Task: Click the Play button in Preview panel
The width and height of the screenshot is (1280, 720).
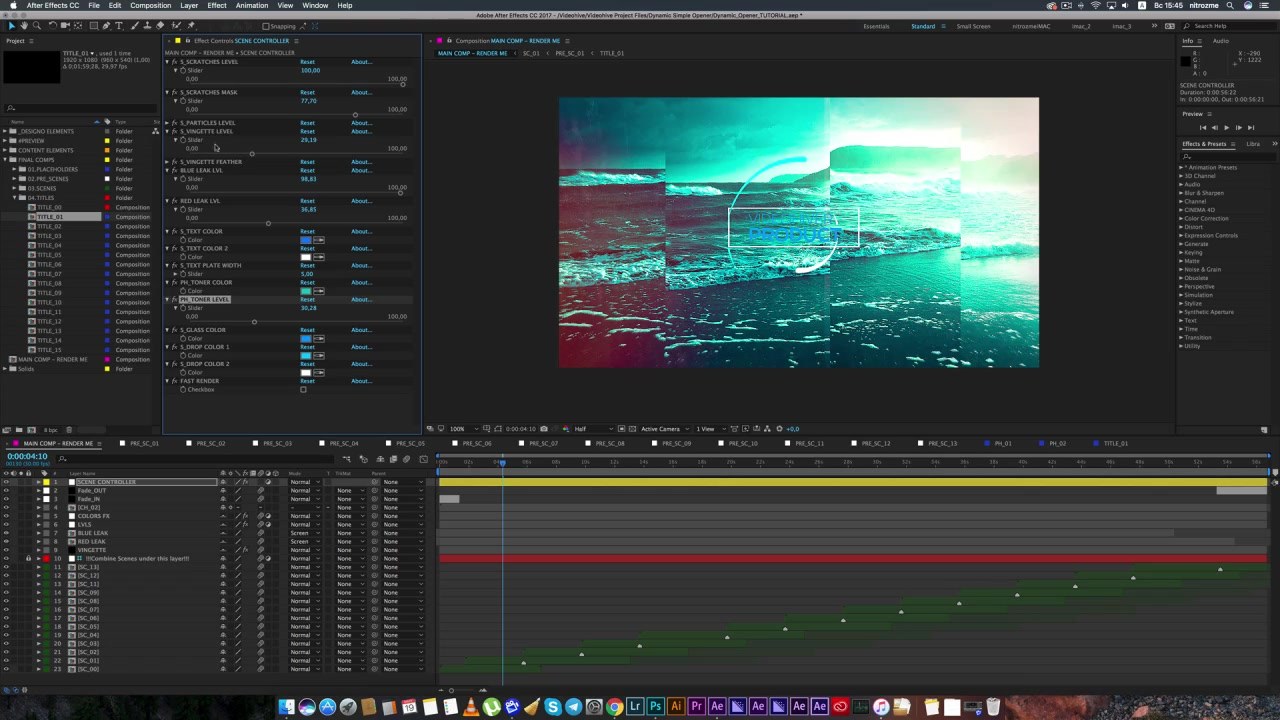Action: click(x=1226, y=128)
